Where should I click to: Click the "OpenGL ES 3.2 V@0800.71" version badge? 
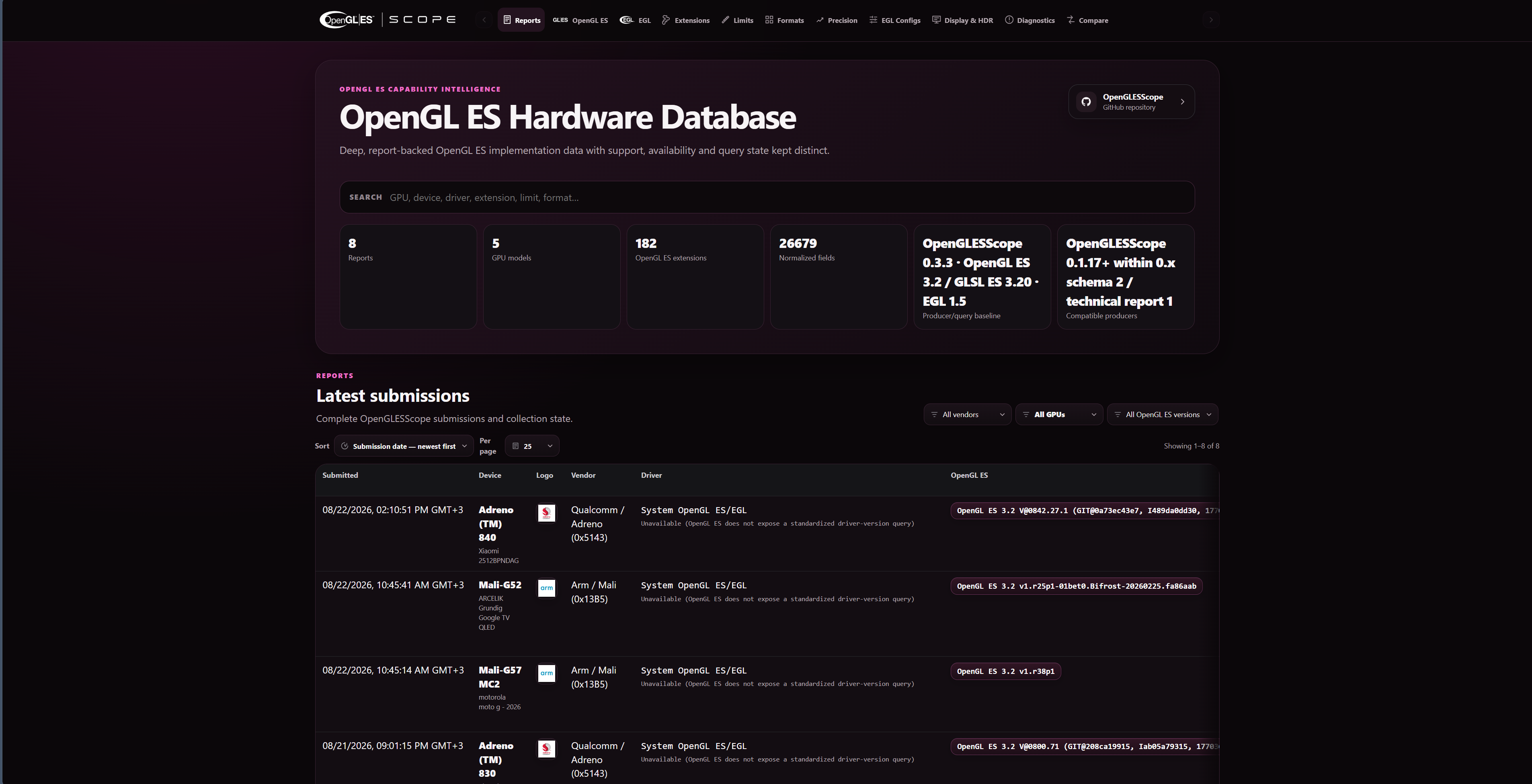1084,747
